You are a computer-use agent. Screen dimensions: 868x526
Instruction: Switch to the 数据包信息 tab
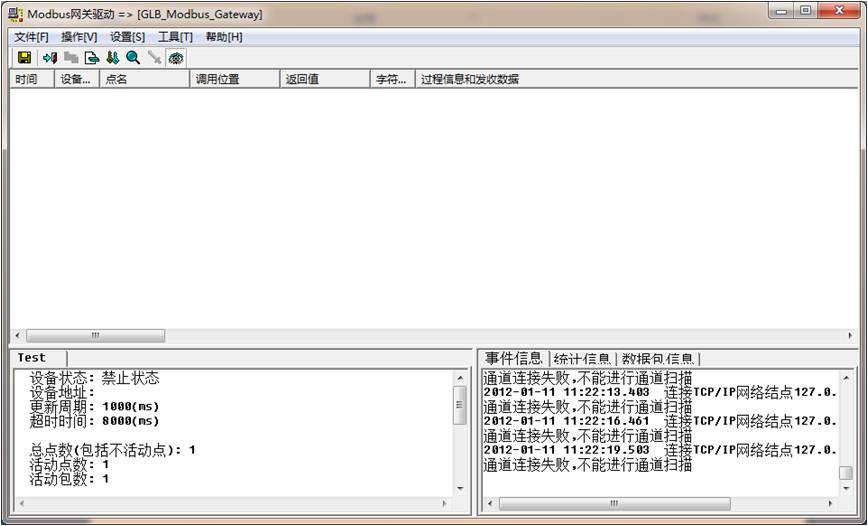[659, 359]
